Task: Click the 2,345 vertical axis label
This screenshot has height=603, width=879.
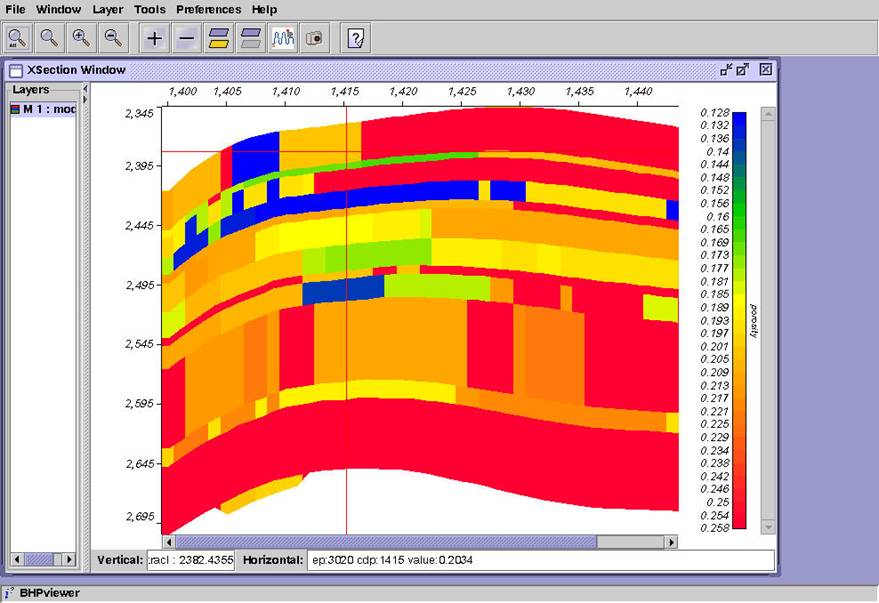Action: (x=139, y=114)
